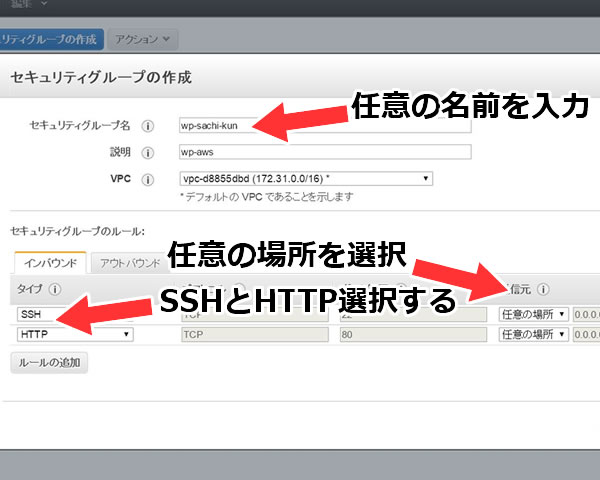600x480 pixels.
Task: Open the 任意の場所 source dropdown in HTTP row
Action: [x=533, y=335]
